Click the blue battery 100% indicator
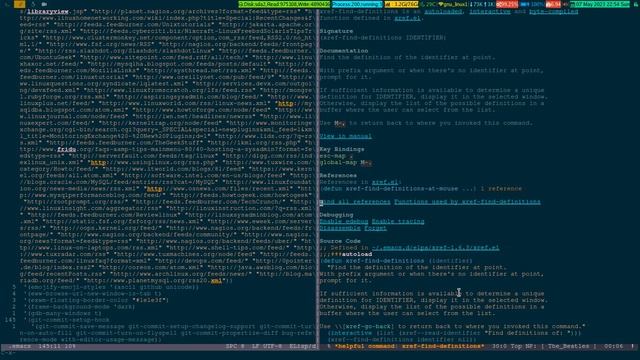The image size is (640, 360). (533, 4)
